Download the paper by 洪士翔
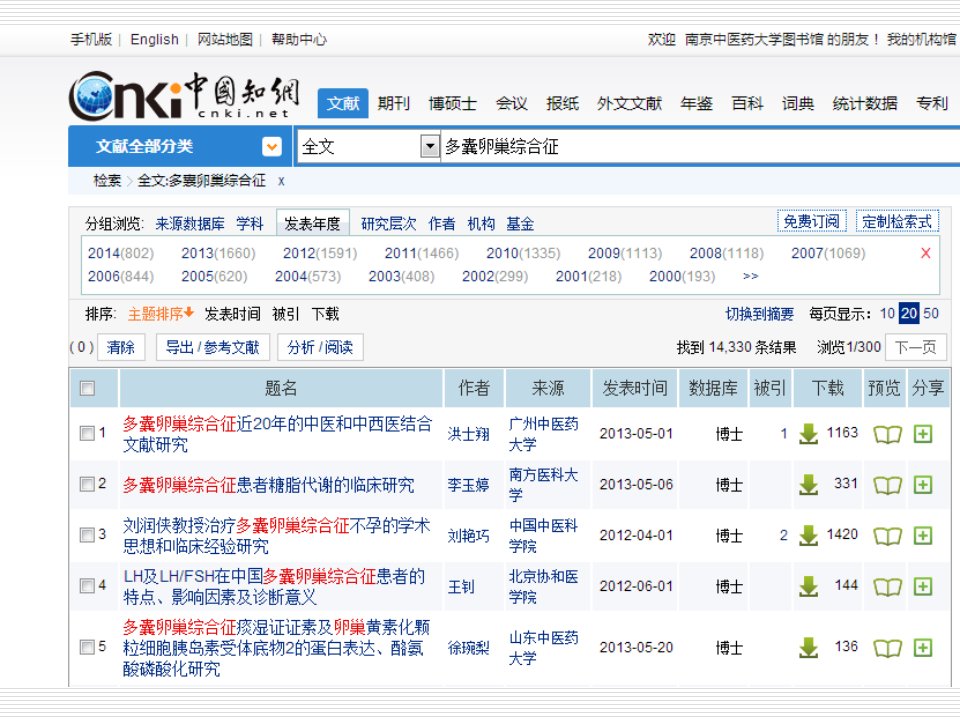The image size is (960, 720). click(808, 434)
